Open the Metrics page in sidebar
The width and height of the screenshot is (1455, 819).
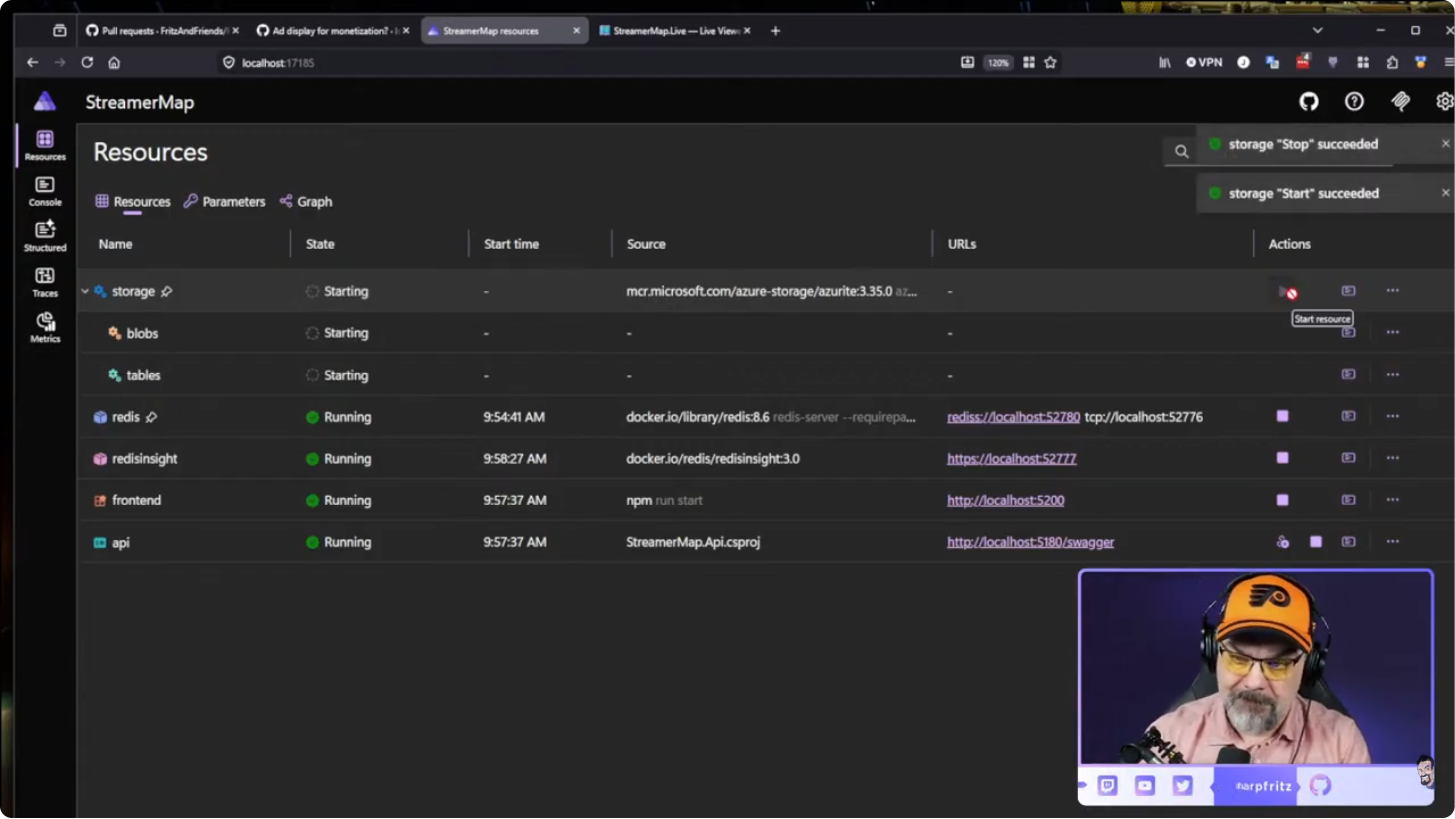pos(45,327)
